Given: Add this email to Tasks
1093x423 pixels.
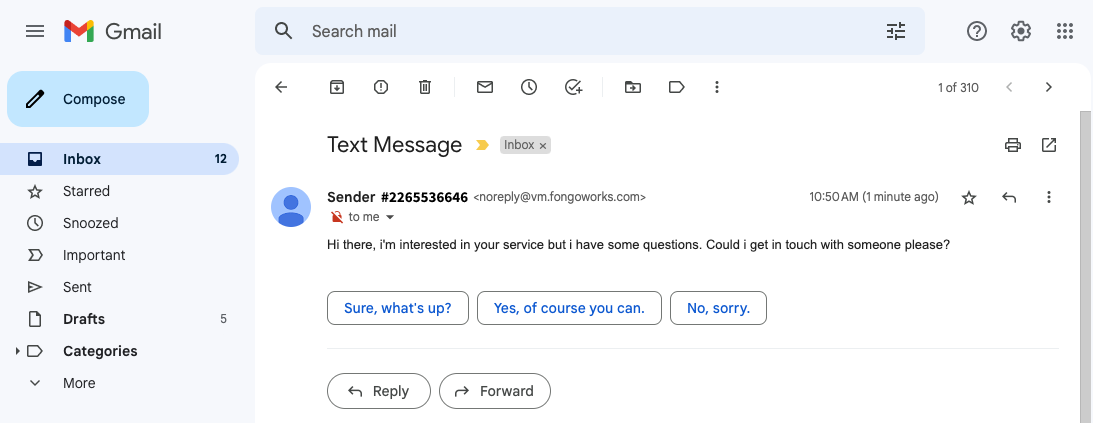Looking at the screenshot, I should pos(573,87).
